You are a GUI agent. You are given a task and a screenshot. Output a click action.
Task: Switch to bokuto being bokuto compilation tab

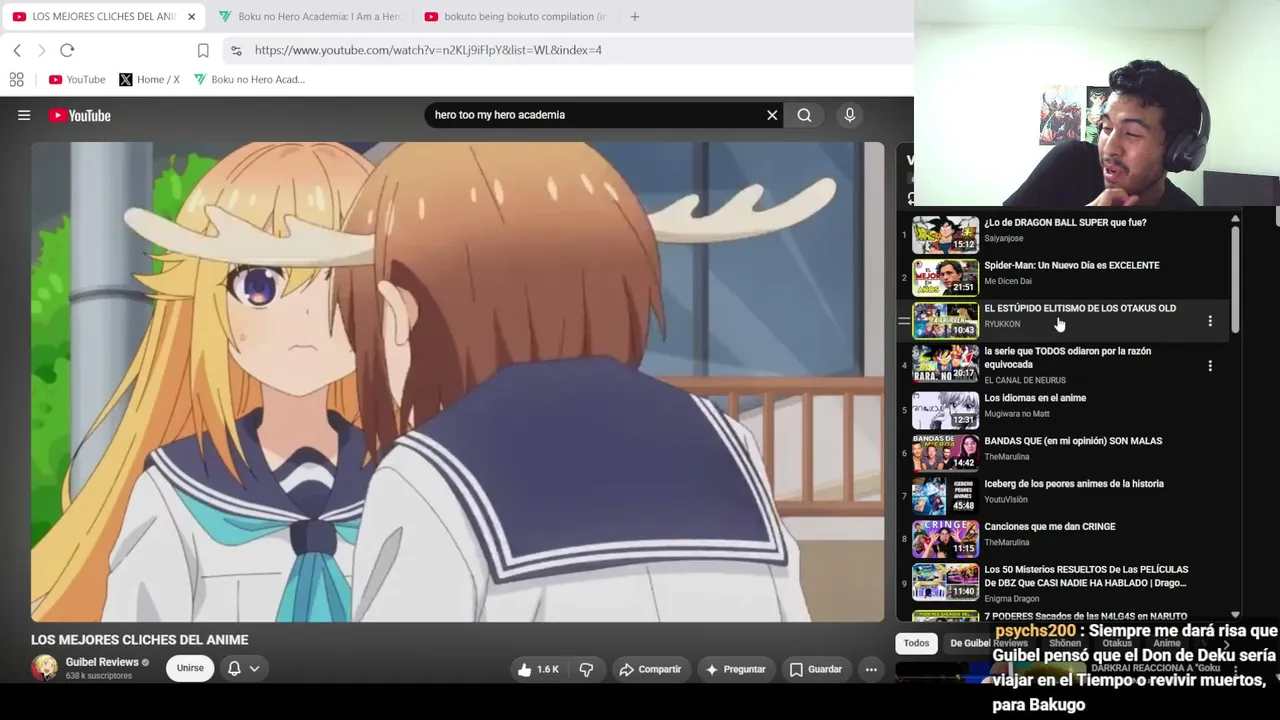point(516,16)
